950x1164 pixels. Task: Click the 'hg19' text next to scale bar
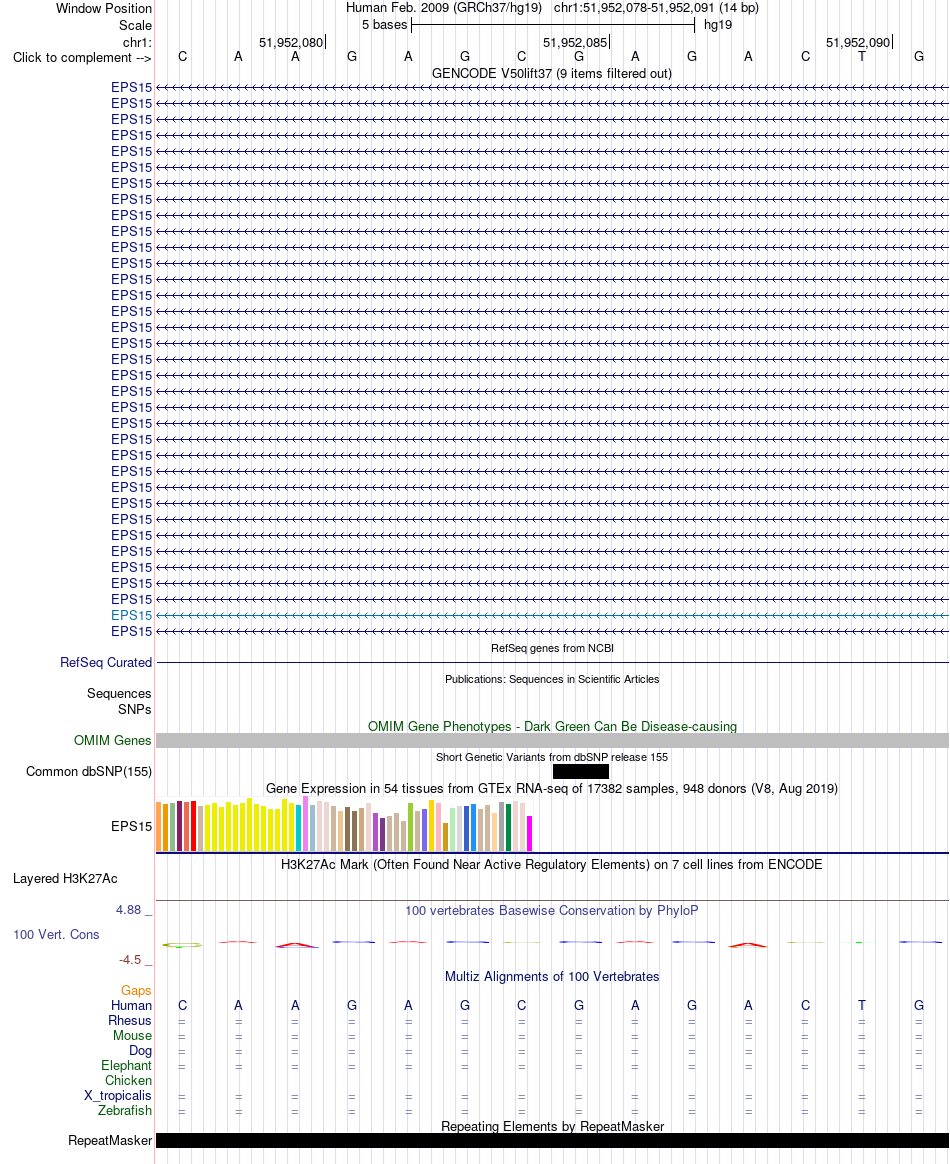pos(718,24)
